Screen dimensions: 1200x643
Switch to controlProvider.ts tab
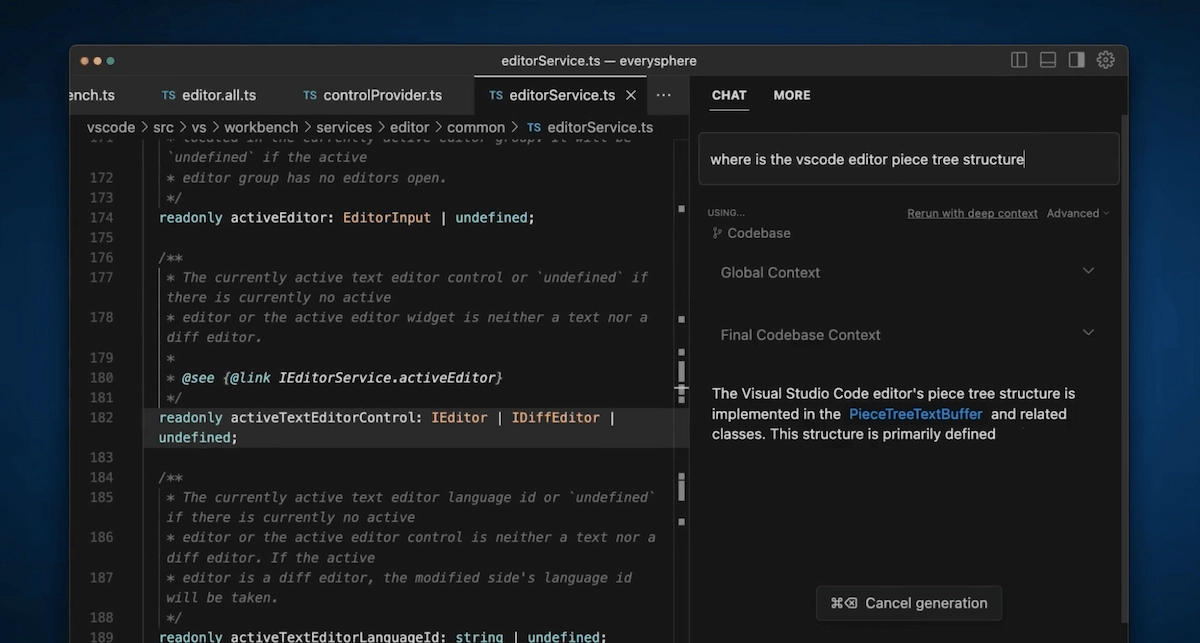click(x=373, y=95)
